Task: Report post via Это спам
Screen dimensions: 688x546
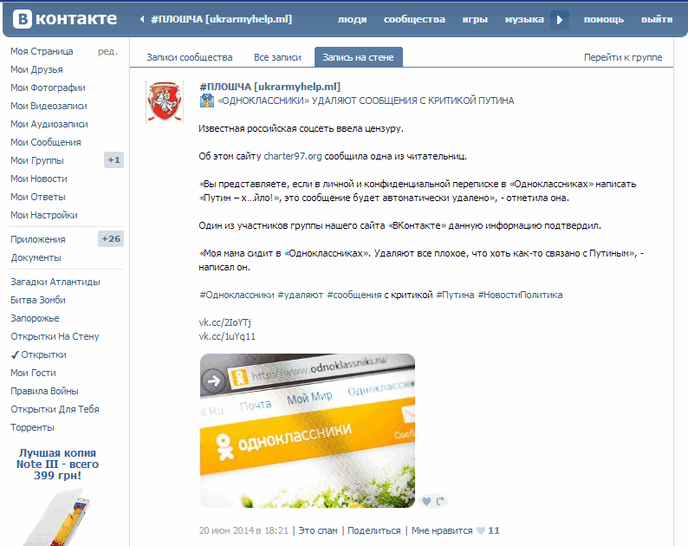Action: point(318,531)
